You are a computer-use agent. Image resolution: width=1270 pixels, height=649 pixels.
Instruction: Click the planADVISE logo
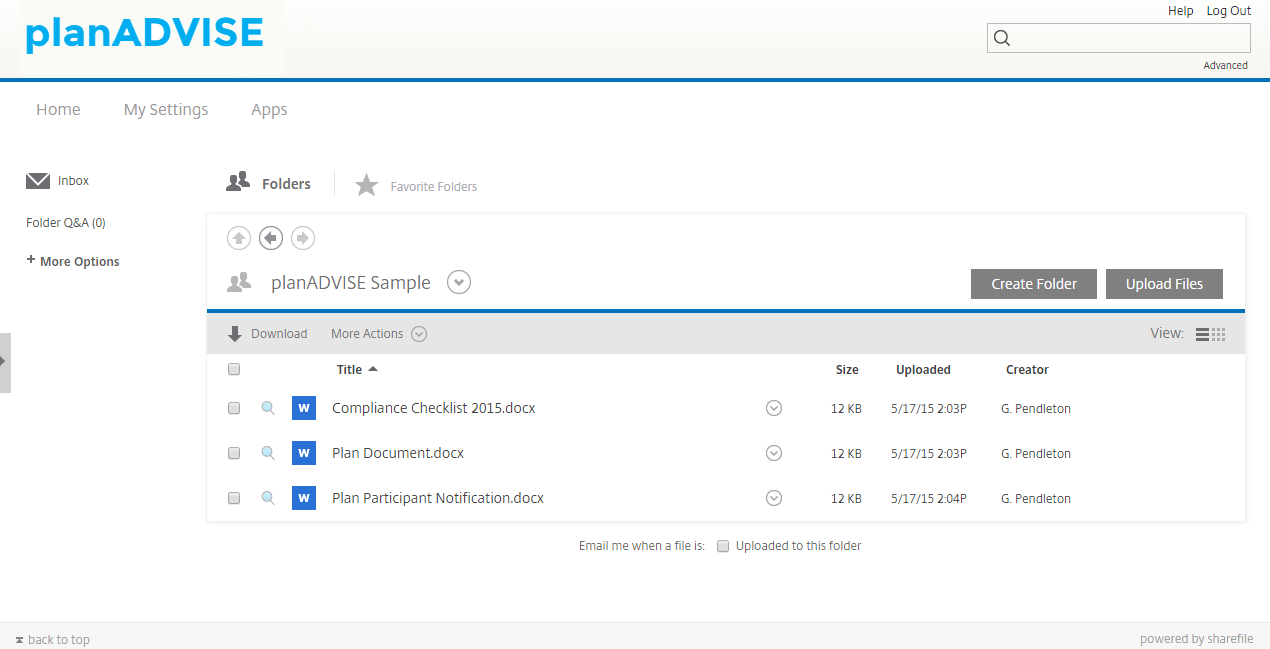(144, 34)
